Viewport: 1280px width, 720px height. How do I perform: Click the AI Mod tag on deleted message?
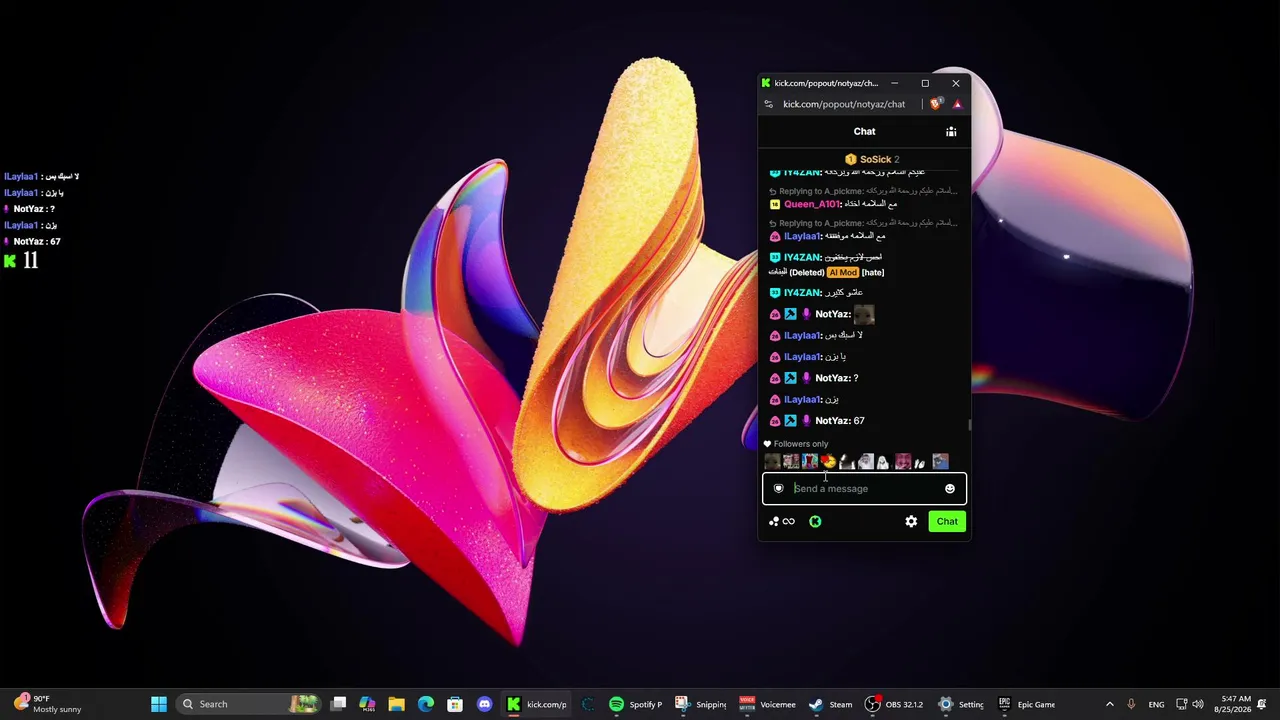point(842,272)
